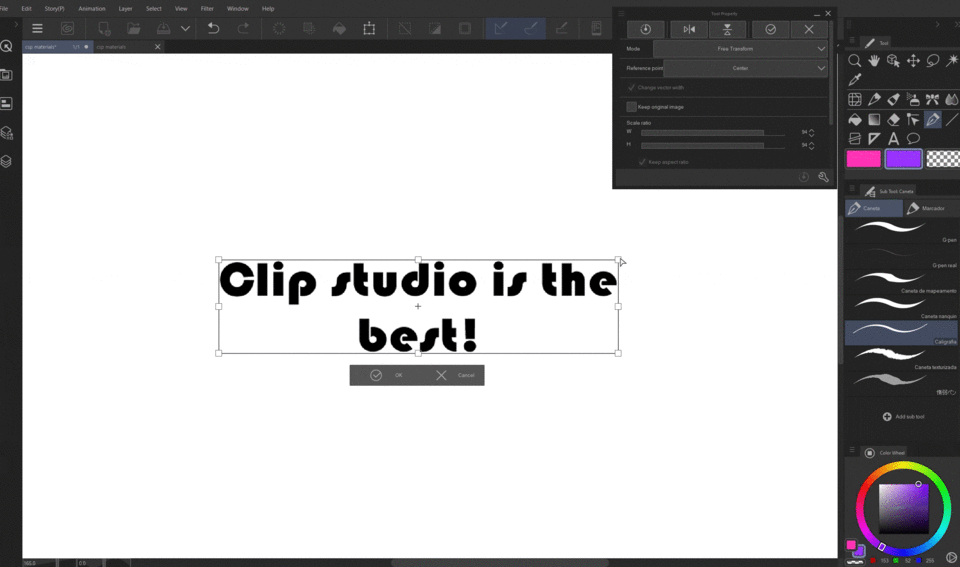Confirm transform with checkmark in Tool Property
The image size is (960, 567).
click(x=770, y=29)
